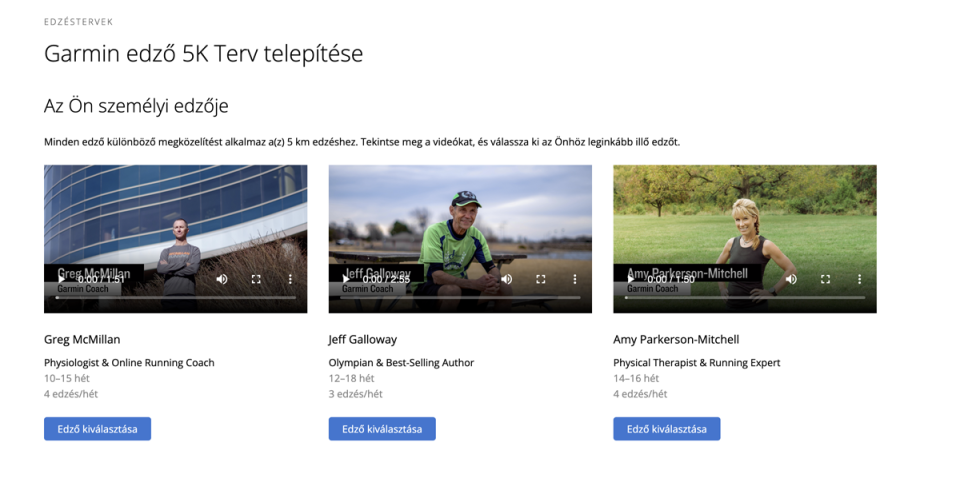Expand Jeff Galloway video to fullscreen
Viewport: 960px width, 502px height.
coord(541,279)
